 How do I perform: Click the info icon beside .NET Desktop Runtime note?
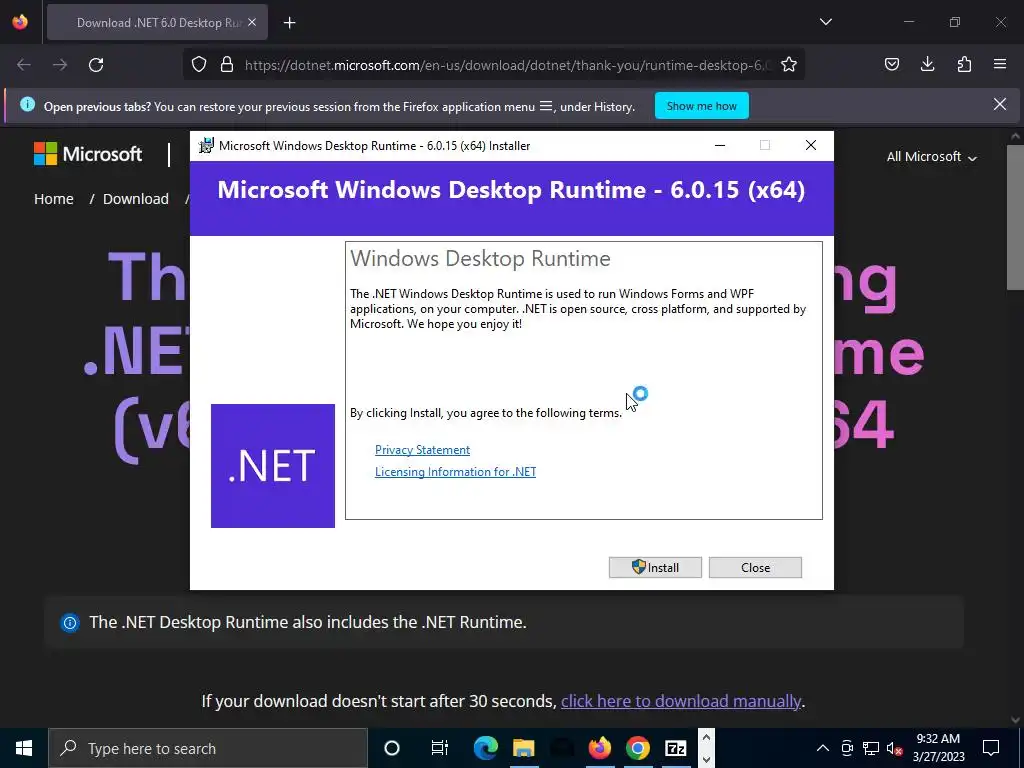coord(70,622)
